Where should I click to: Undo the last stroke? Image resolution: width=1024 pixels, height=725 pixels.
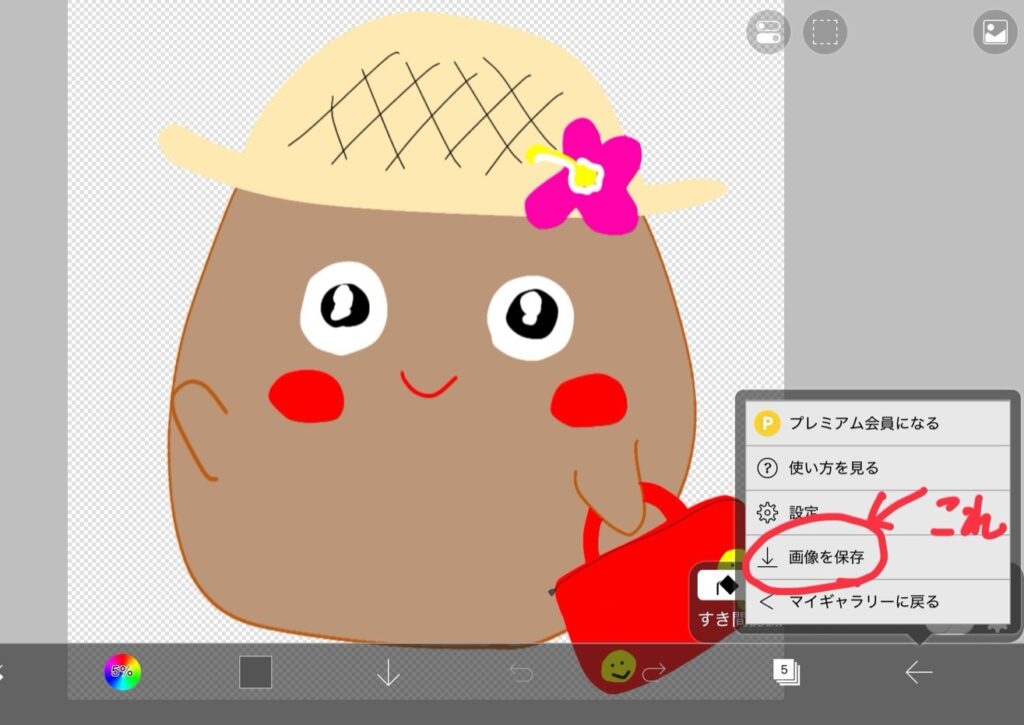coord(521,673)
